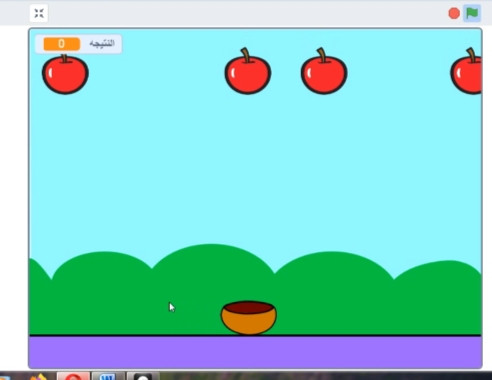
Task: Open the Opera icon in the taskbar
Action: pyautogui.click(x=73, y=377)
